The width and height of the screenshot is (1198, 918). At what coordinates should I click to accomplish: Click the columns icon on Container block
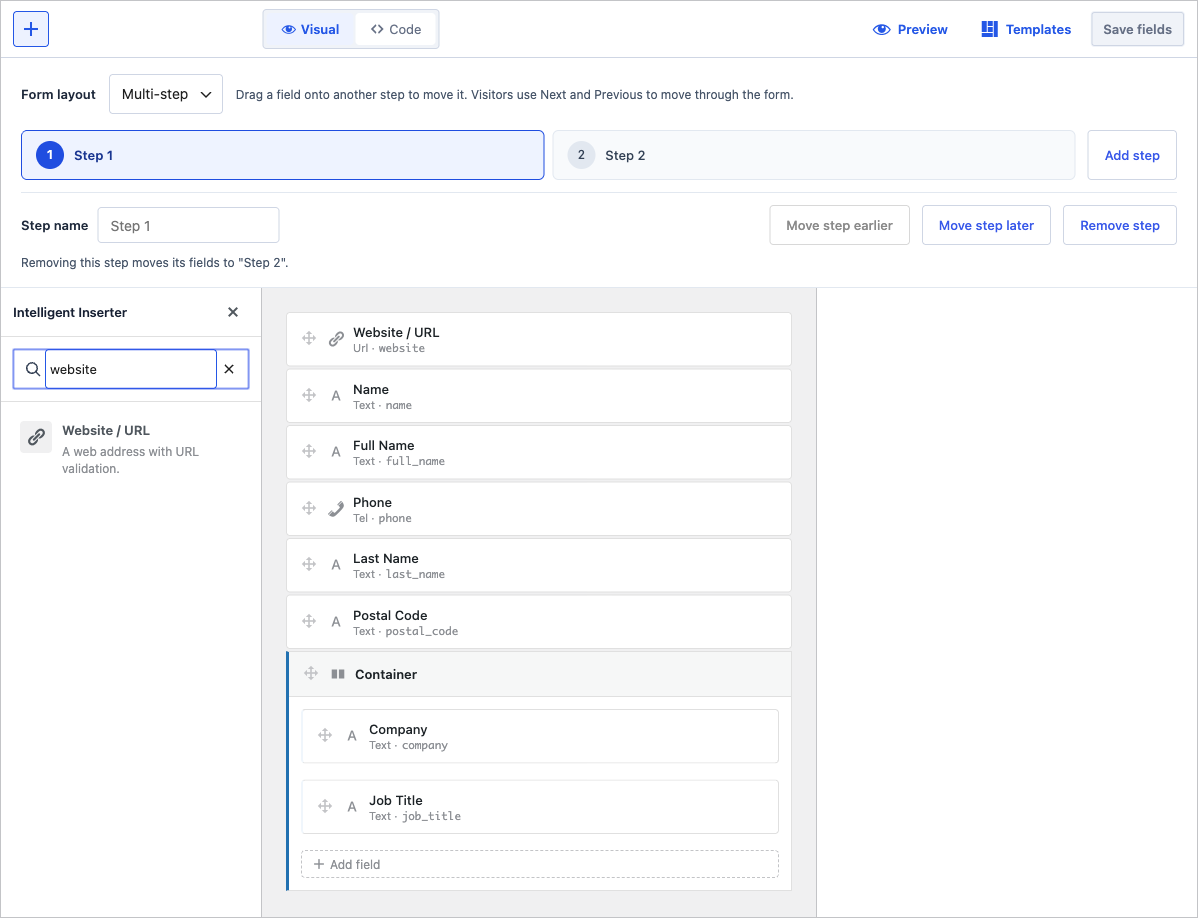point(338,674)
